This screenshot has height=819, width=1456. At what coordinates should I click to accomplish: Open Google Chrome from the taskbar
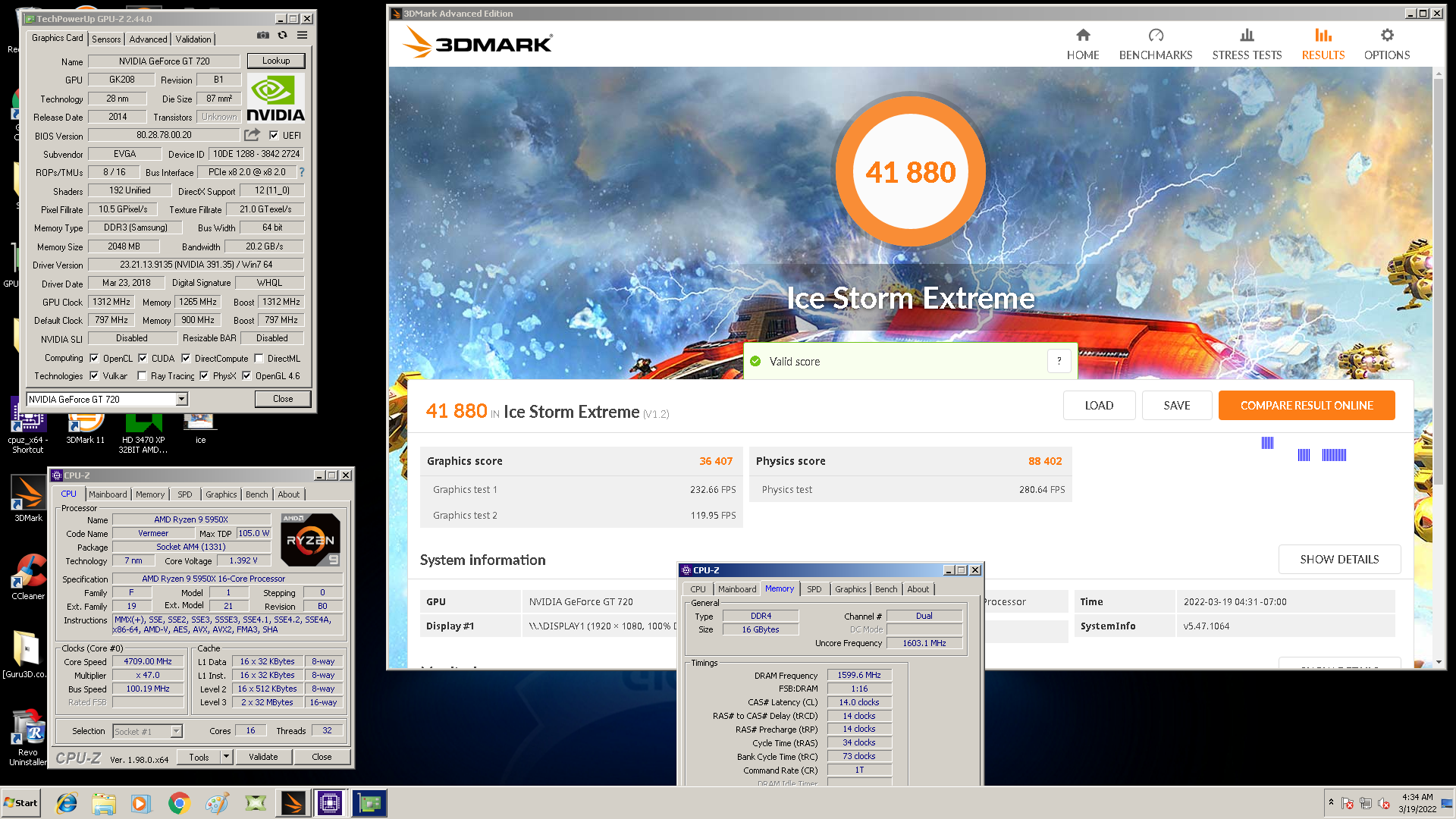tap(179, 803)
